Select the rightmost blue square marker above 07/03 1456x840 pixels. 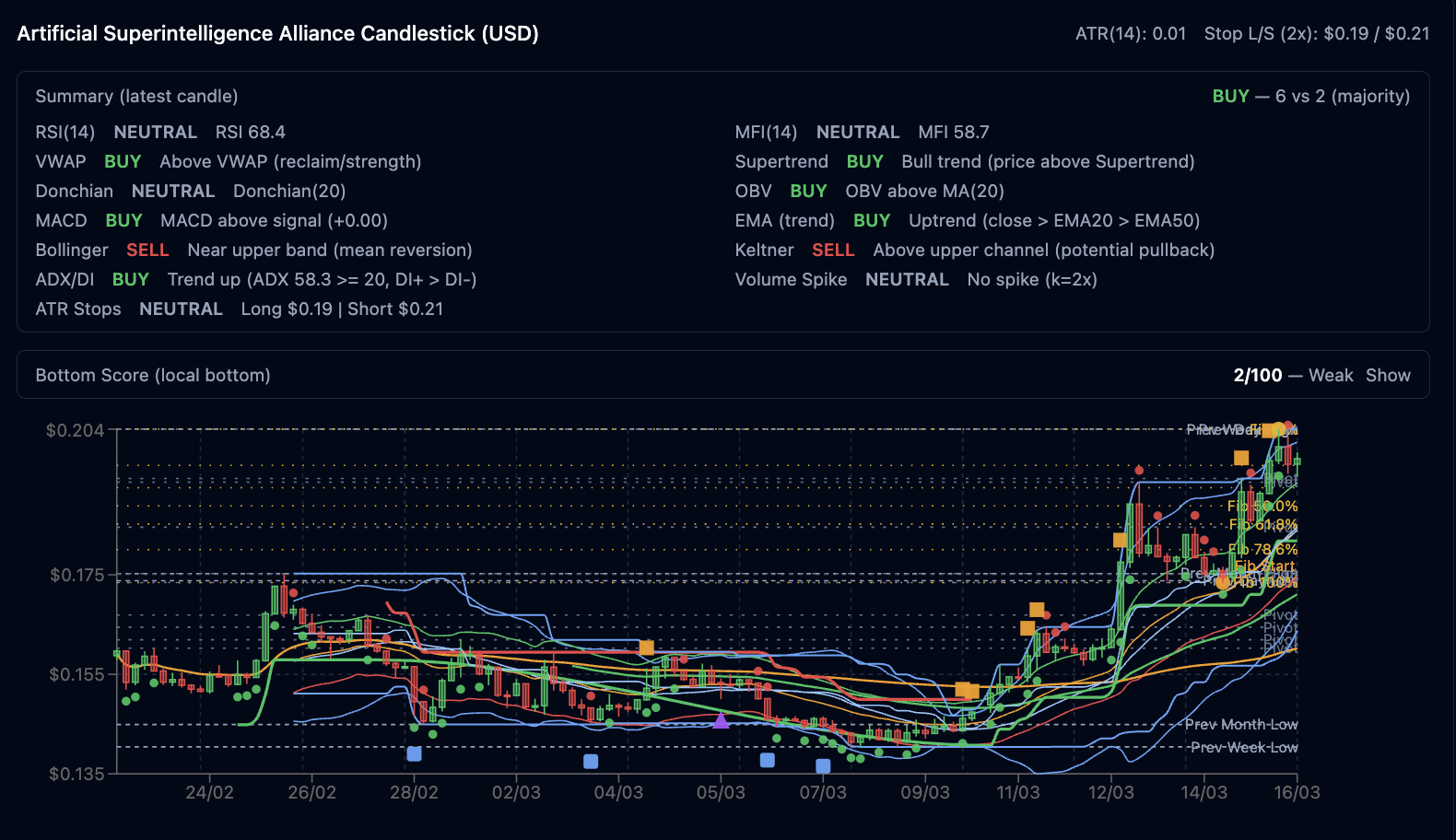[x=823, y=765]
